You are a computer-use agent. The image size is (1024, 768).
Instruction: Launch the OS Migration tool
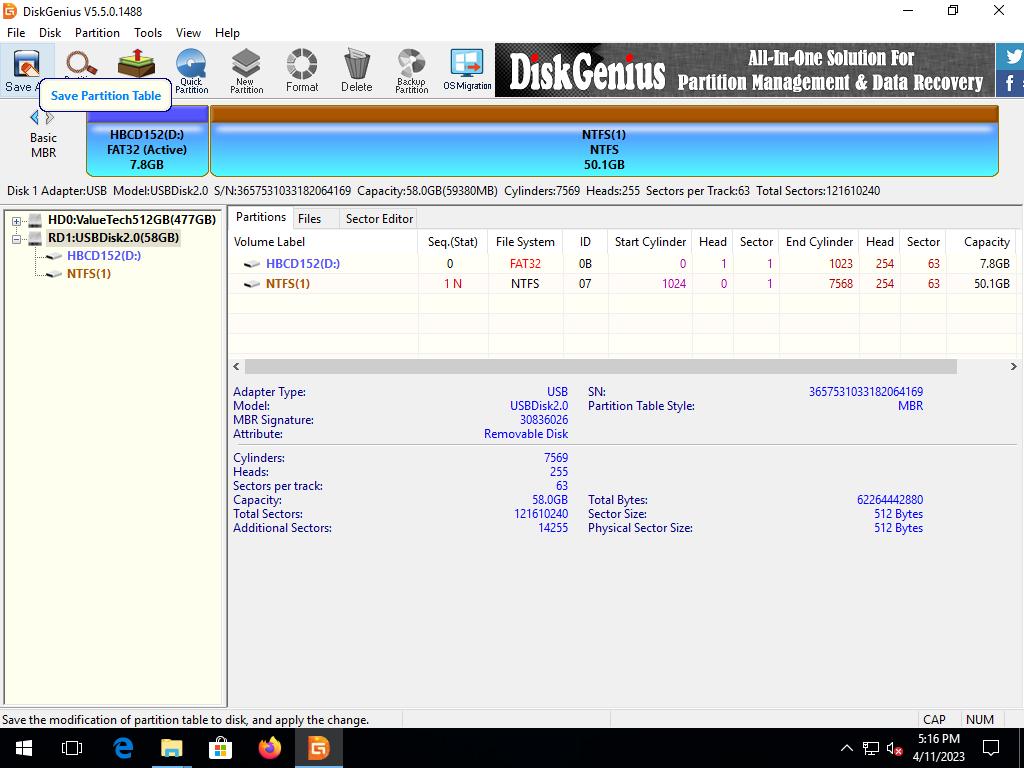point(467,71)
